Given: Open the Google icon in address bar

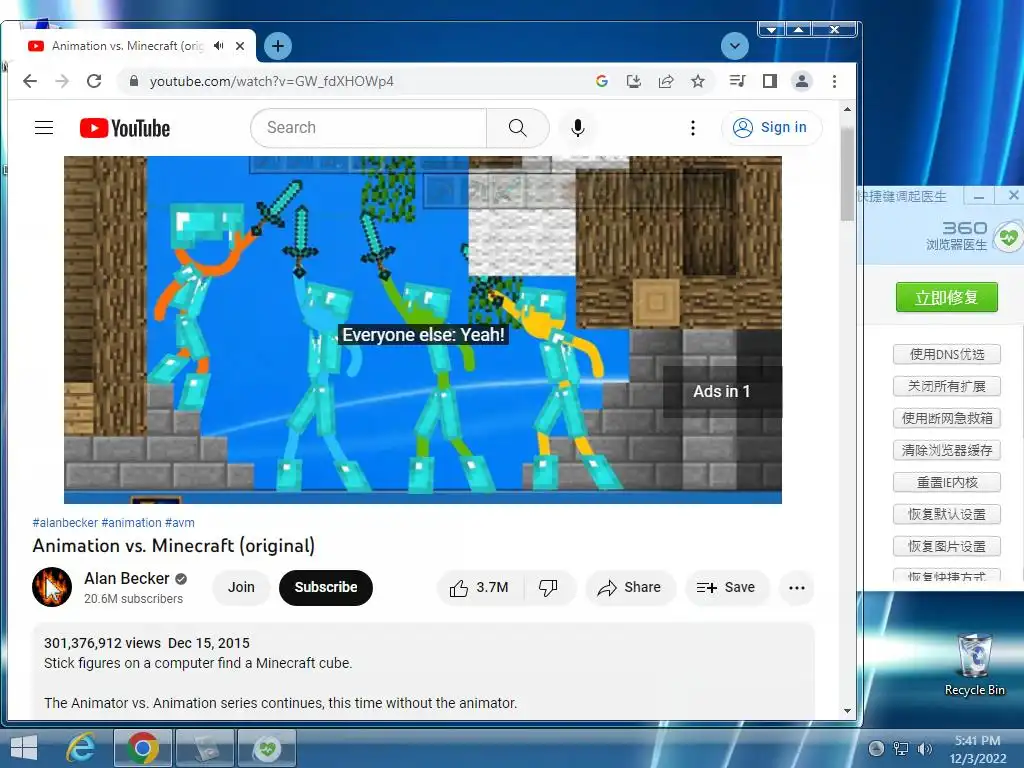Looking at the screenshot, I should (x=601, y=81).
